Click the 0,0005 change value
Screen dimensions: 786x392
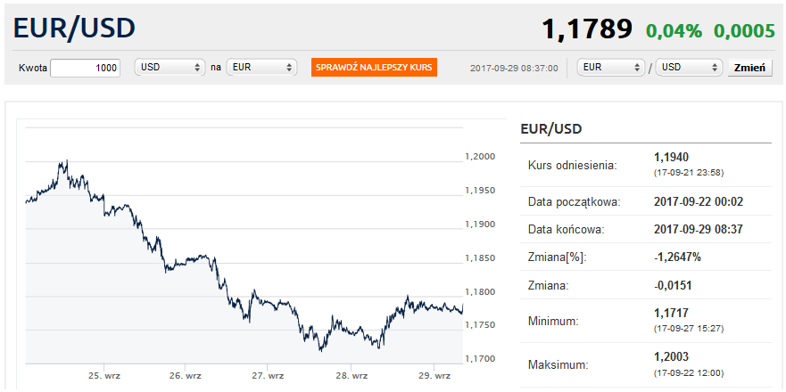coord(744,31)
